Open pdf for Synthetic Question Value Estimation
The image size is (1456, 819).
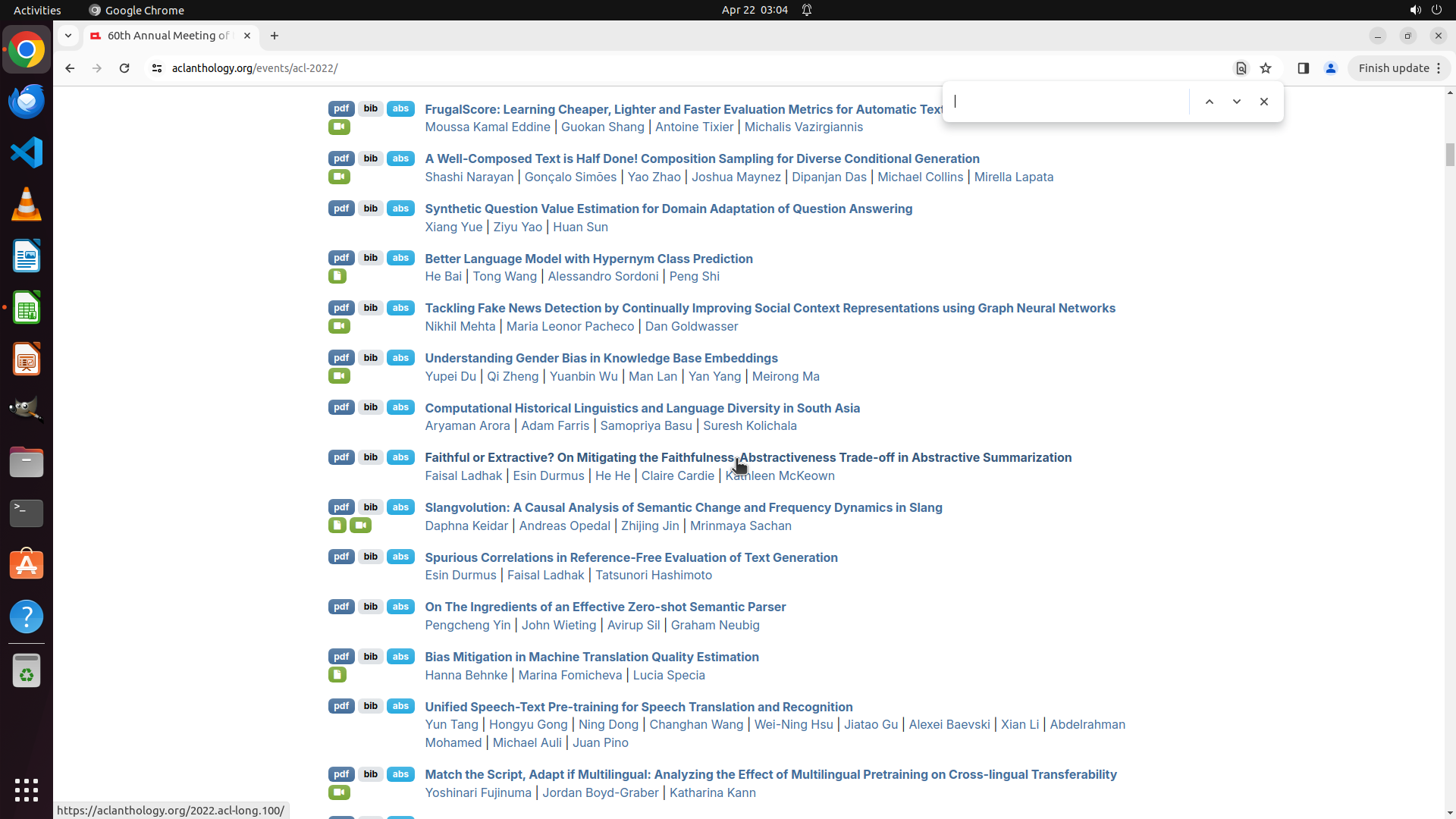[341, 209]
